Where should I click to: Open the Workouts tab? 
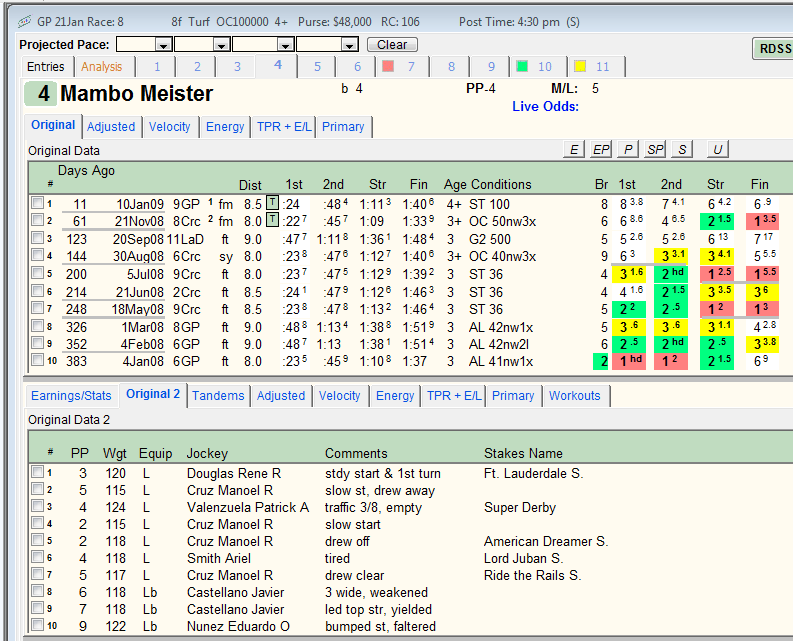point(575,396)
